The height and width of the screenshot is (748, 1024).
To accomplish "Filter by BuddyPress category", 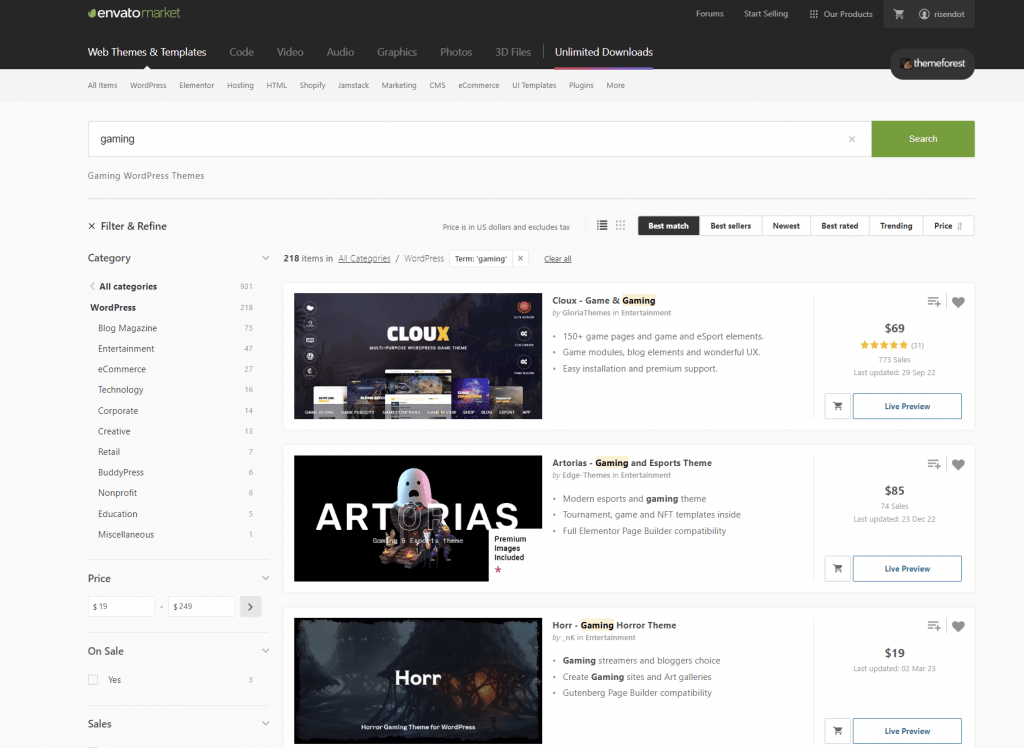I will tap(121, 472).
